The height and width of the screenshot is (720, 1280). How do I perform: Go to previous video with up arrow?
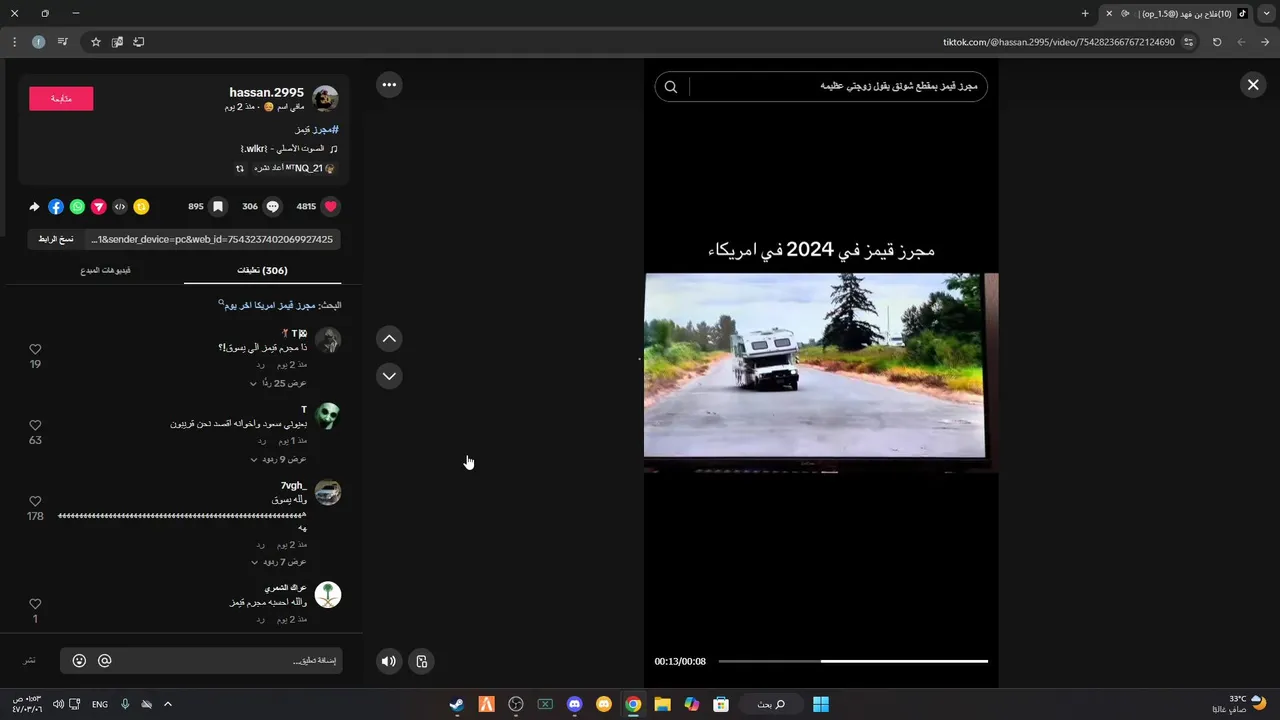(389, 339)
